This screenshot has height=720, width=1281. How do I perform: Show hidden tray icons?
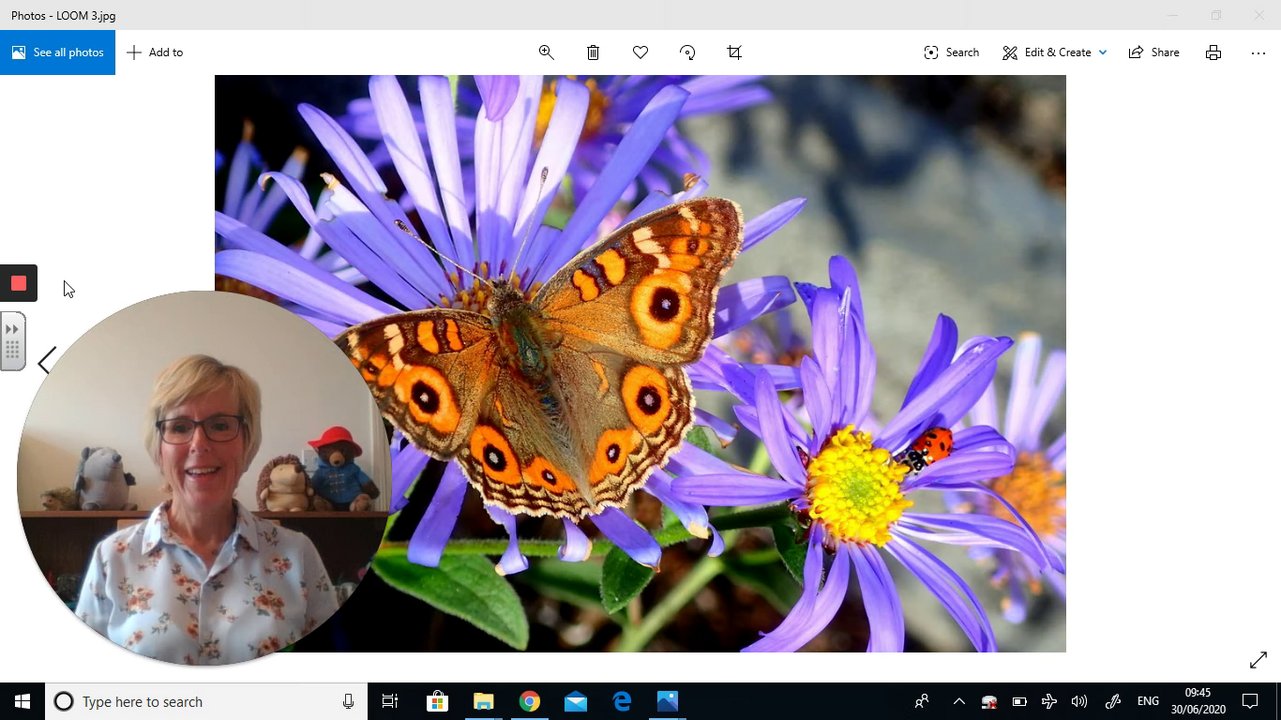959,701
